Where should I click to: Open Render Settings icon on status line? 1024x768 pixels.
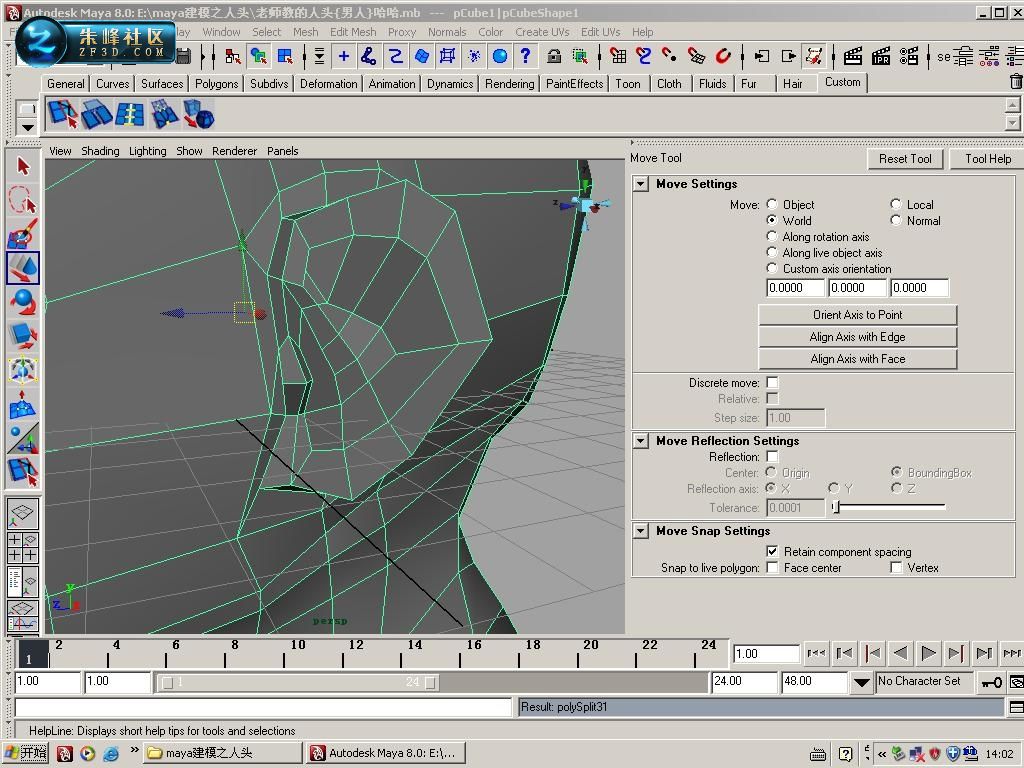point(908,57)
